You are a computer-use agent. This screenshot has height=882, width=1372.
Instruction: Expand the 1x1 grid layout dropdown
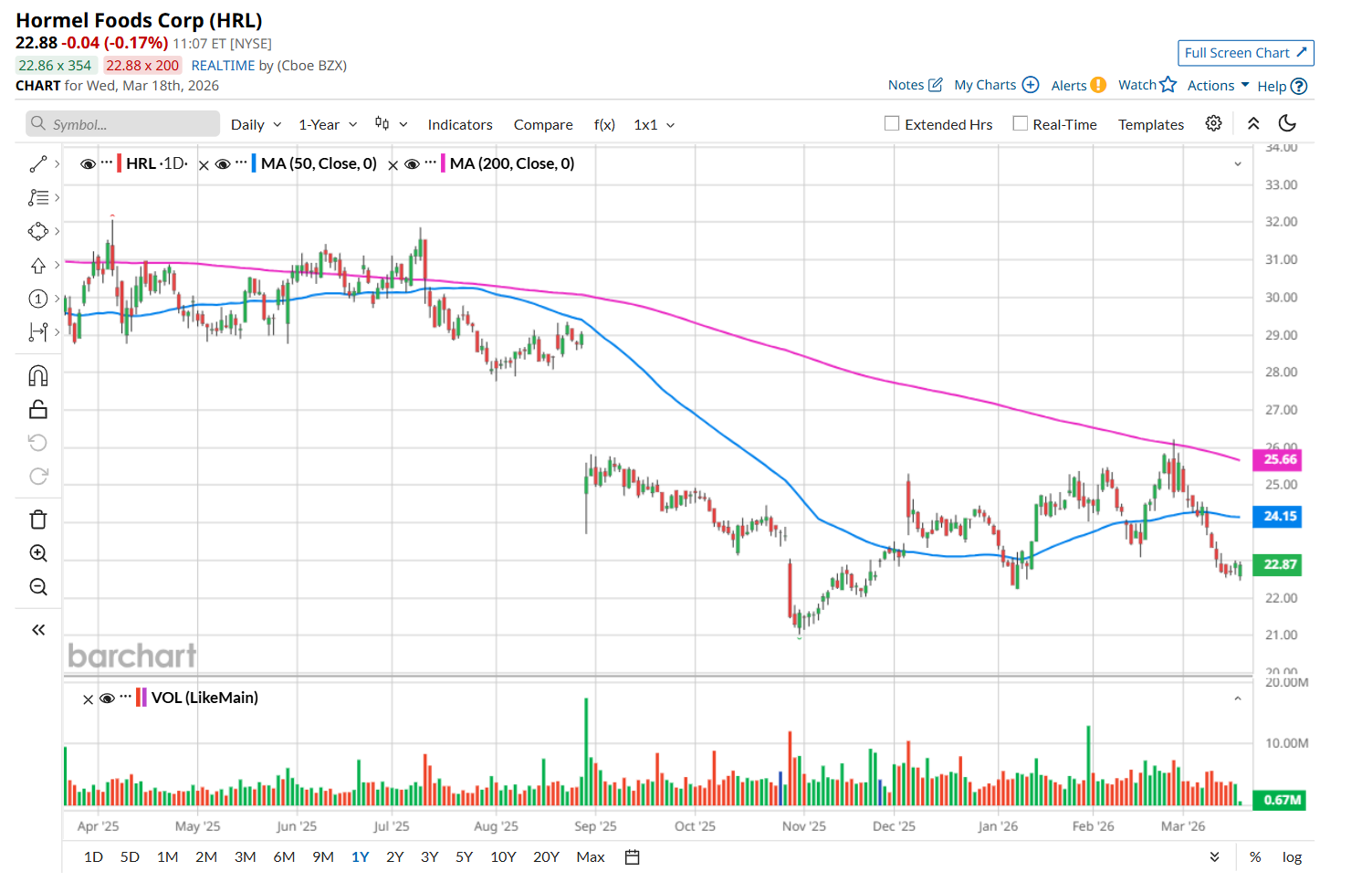coord(654,125)
